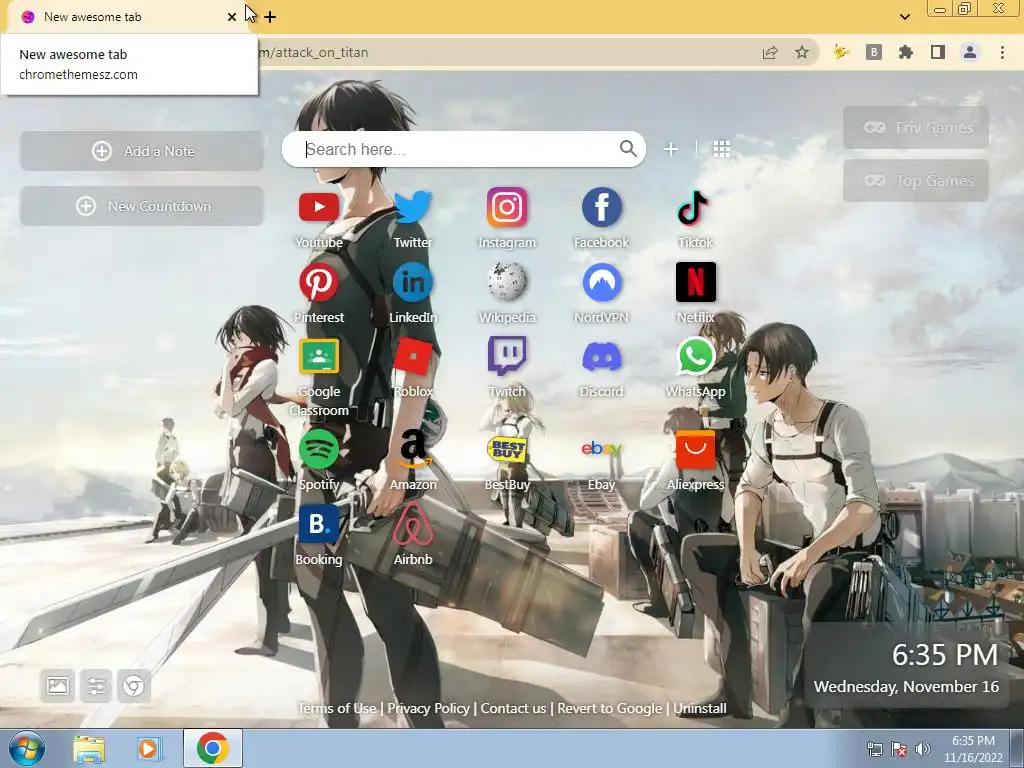Screen dimensions: 1024x768
Task: Click the Pikachu extension icon
Action: click(841, 52)
